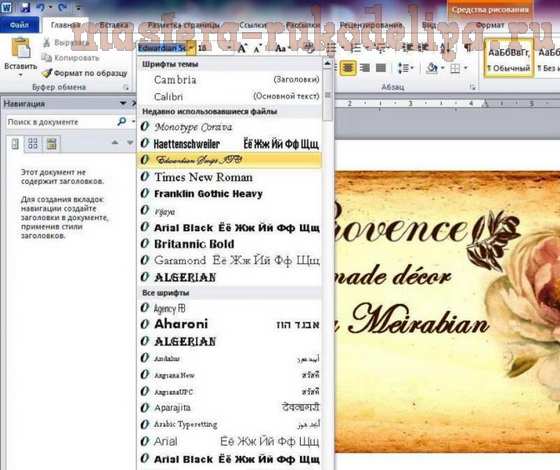560x470 pixels.
Task: Switch to browse search results view in navigation pane
Action: pos(52,144)
